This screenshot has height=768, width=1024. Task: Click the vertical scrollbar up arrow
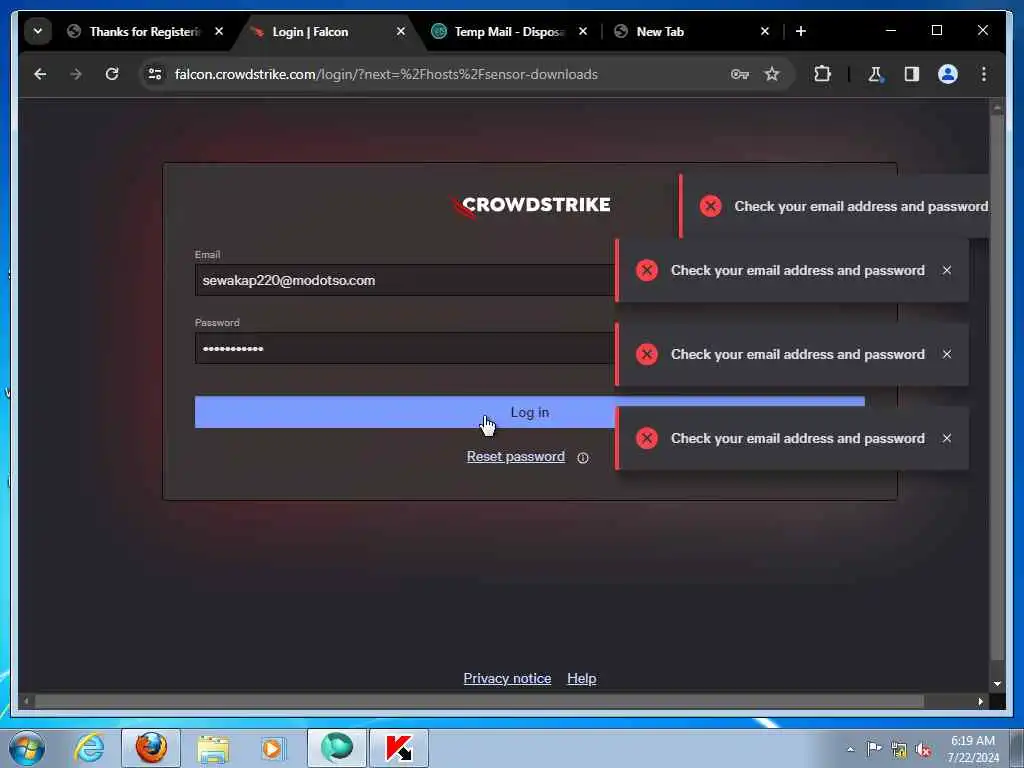point(997,106)
